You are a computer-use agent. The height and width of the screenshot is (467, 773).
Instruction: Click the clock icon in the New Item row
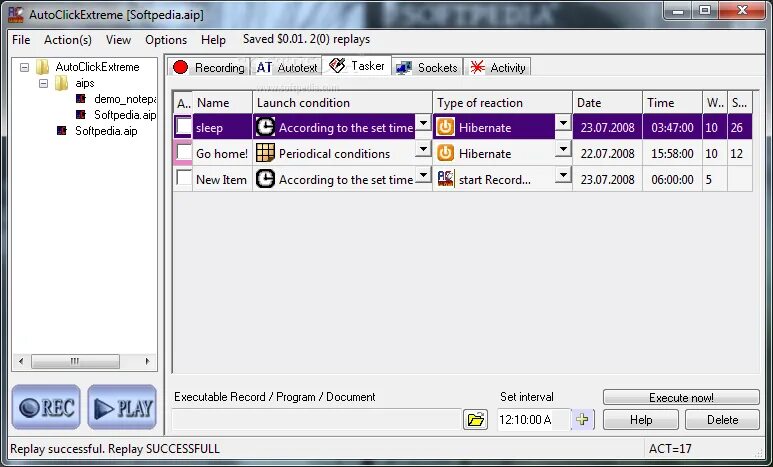(x=265, y=180)
